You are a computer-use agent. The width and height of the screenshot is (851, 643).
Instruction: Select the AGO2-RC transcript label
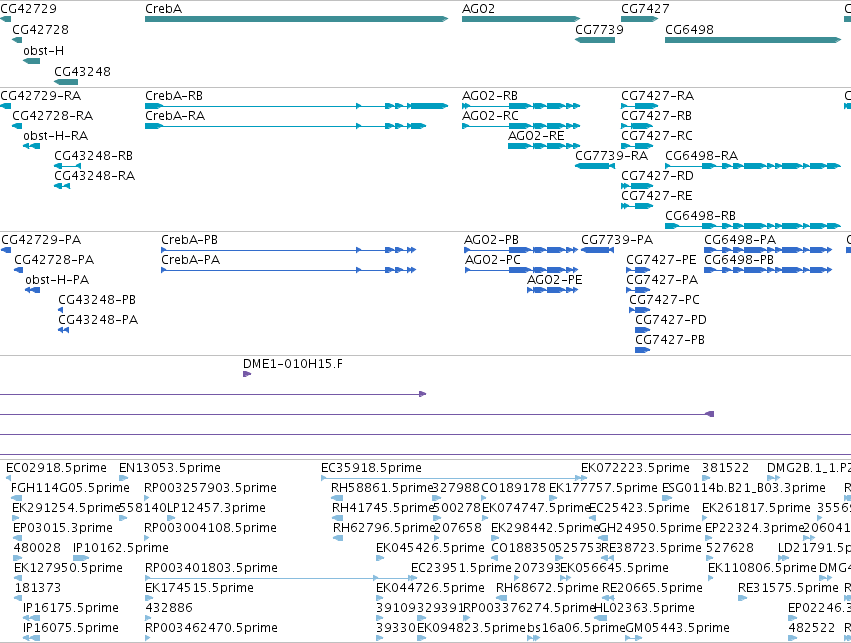pos(490,116)
